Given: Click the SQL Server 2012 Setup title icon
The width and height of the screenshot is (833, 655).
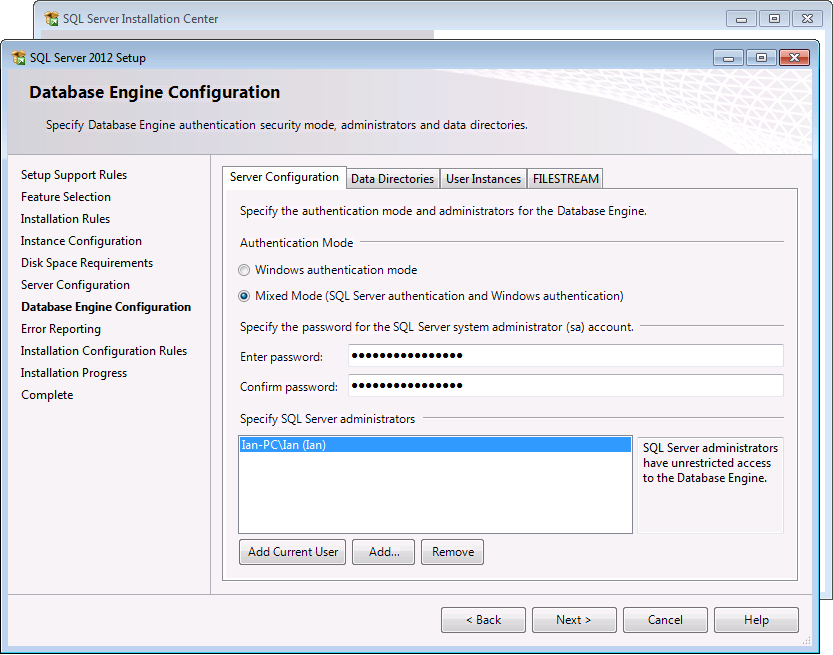Looking at the screenshot, I should (x=19, y=57).
